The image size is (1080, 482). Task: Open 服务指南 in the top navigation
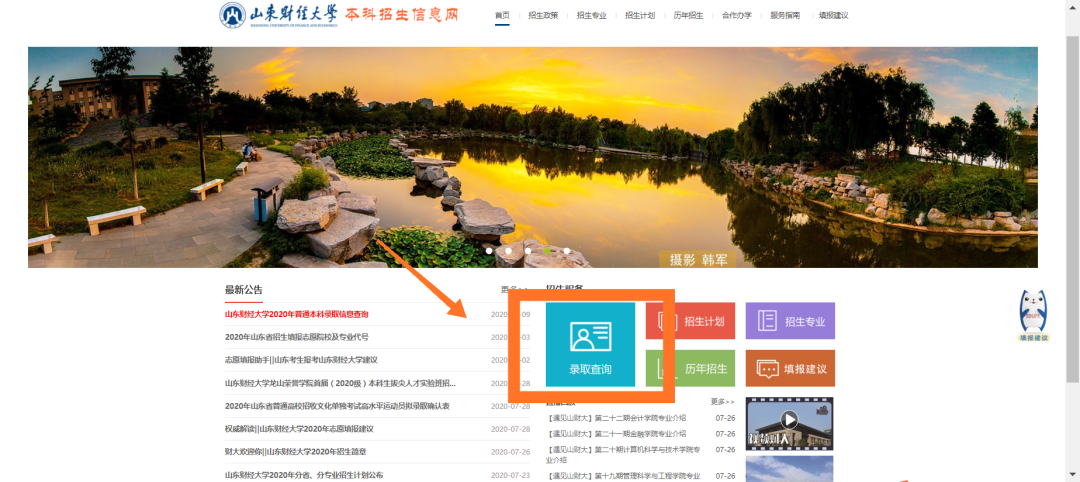tap(785, 15)
